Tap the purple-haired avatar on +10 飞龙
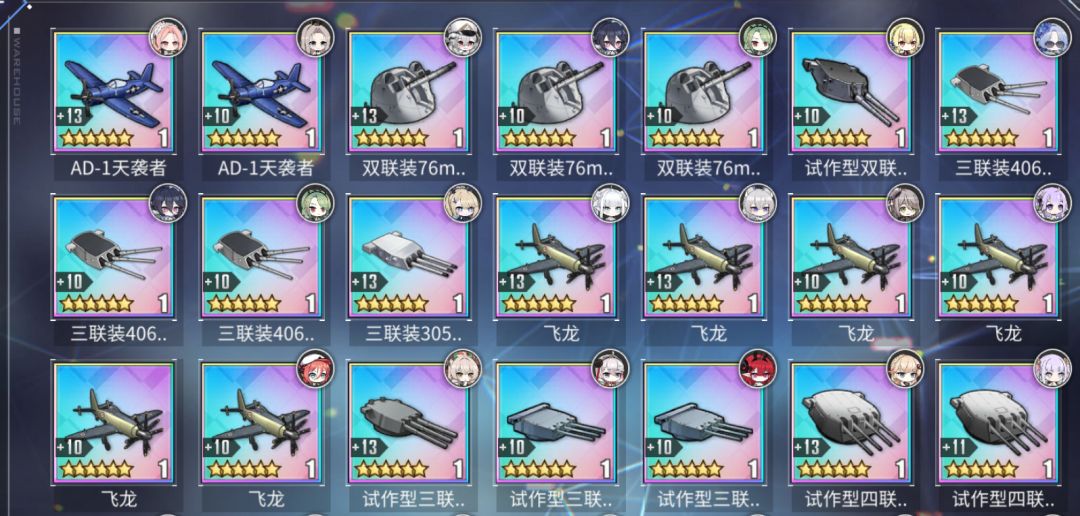The width and height of the screenshot is (1080, 516). (x=1052, y=203)
